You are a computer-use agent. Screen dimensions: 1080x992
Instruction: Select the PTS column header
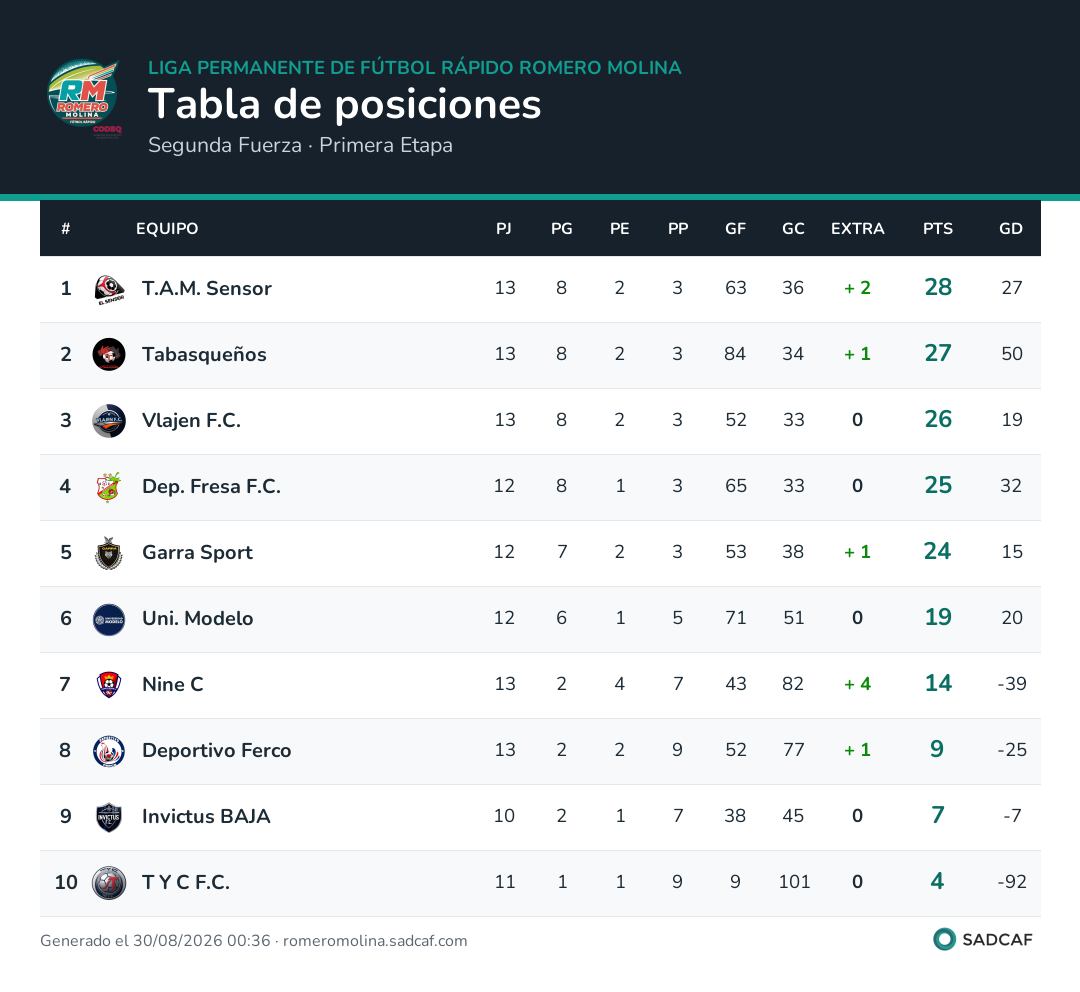tap(937, 229)
